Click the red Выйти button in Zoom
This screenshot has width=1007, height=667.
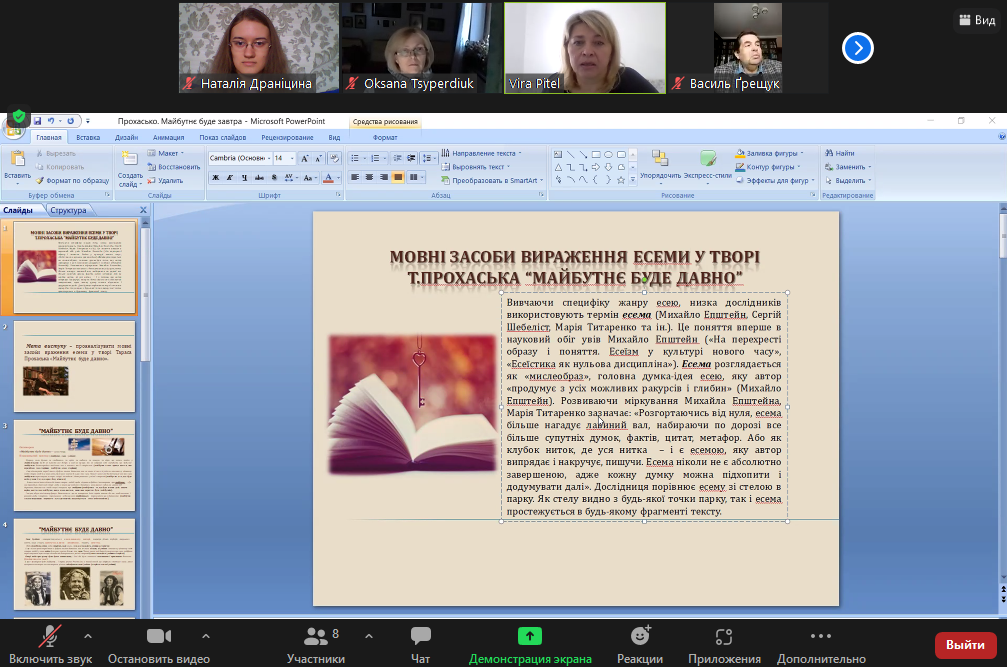(965, 645)
